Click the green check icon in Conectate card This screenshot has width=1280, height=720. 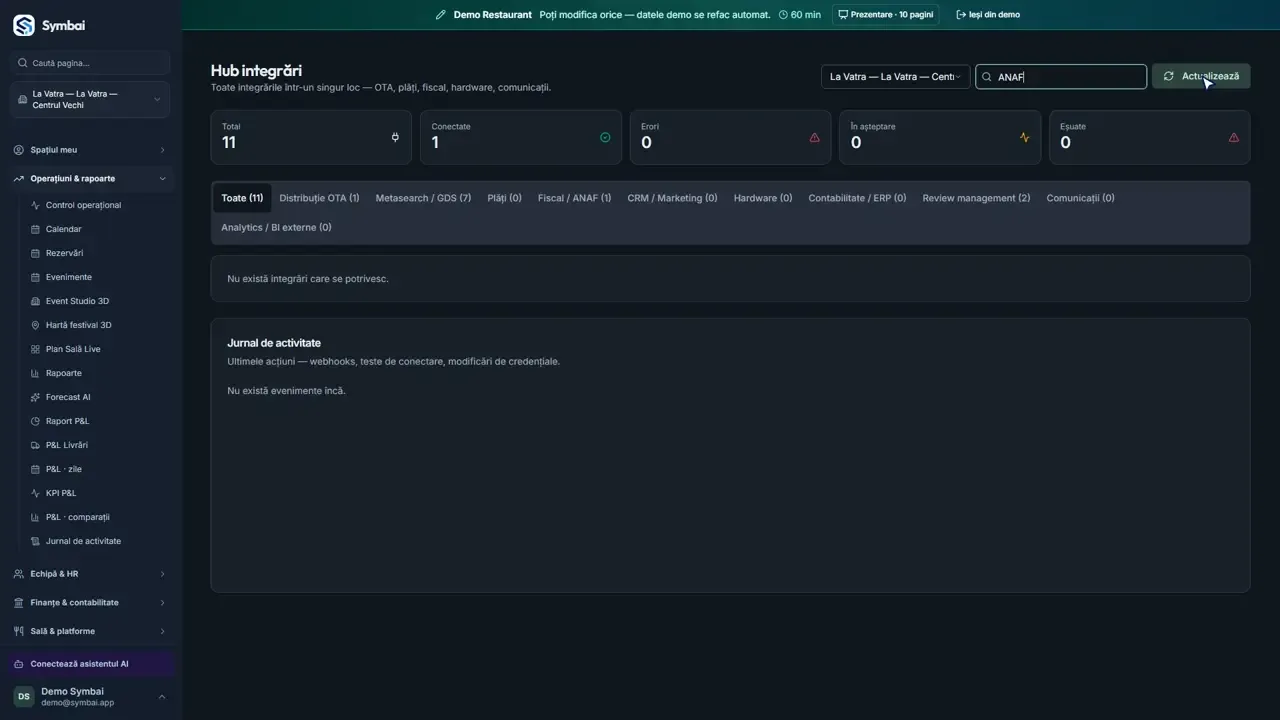click(605, 137)
